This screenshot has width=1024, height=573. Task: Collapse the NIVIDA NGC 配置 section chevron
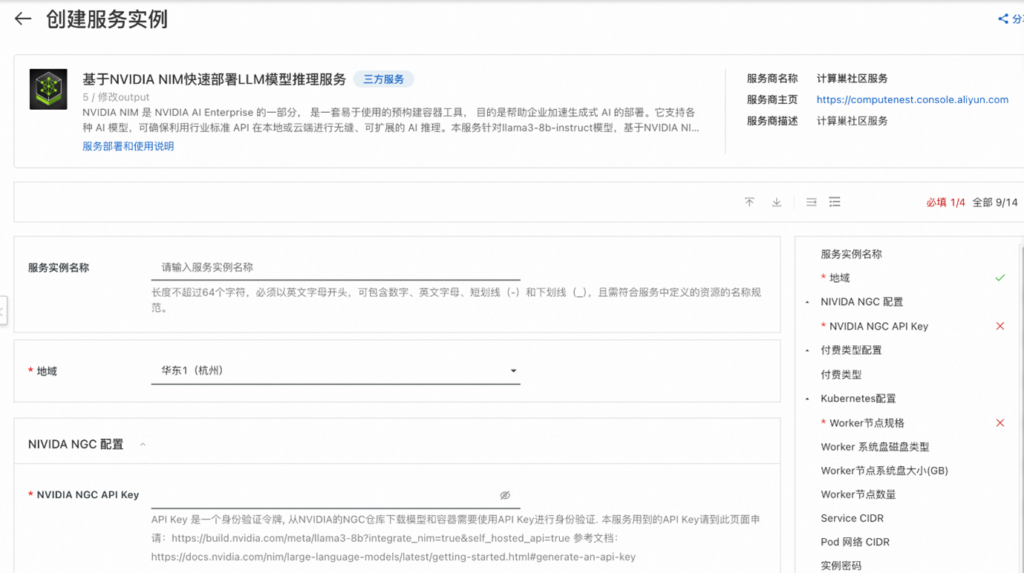[x=142, y=444]
